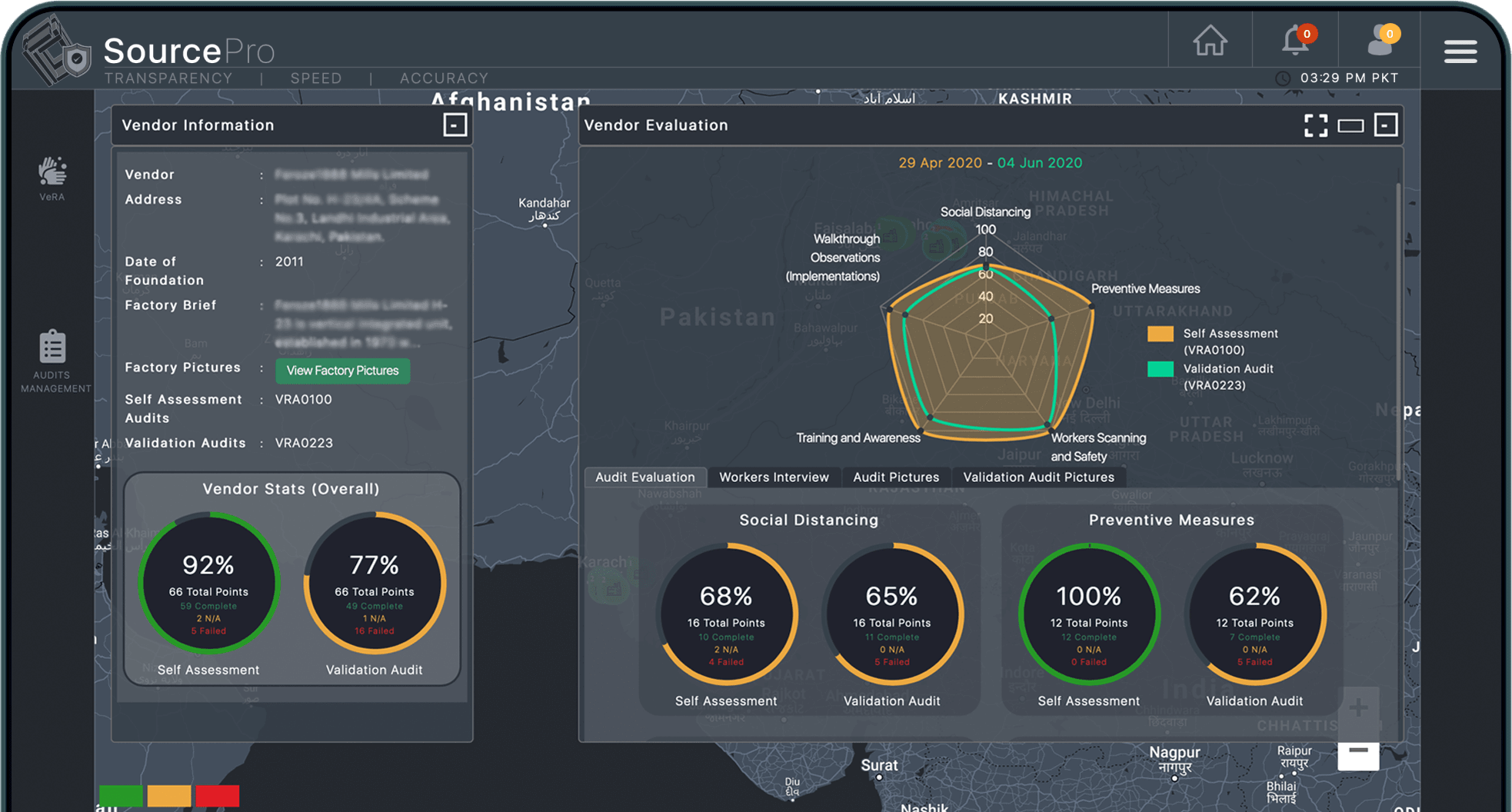Viewport: 1512px width, 812px height.
Task: Click the Surat city on map
Action: 879,765
